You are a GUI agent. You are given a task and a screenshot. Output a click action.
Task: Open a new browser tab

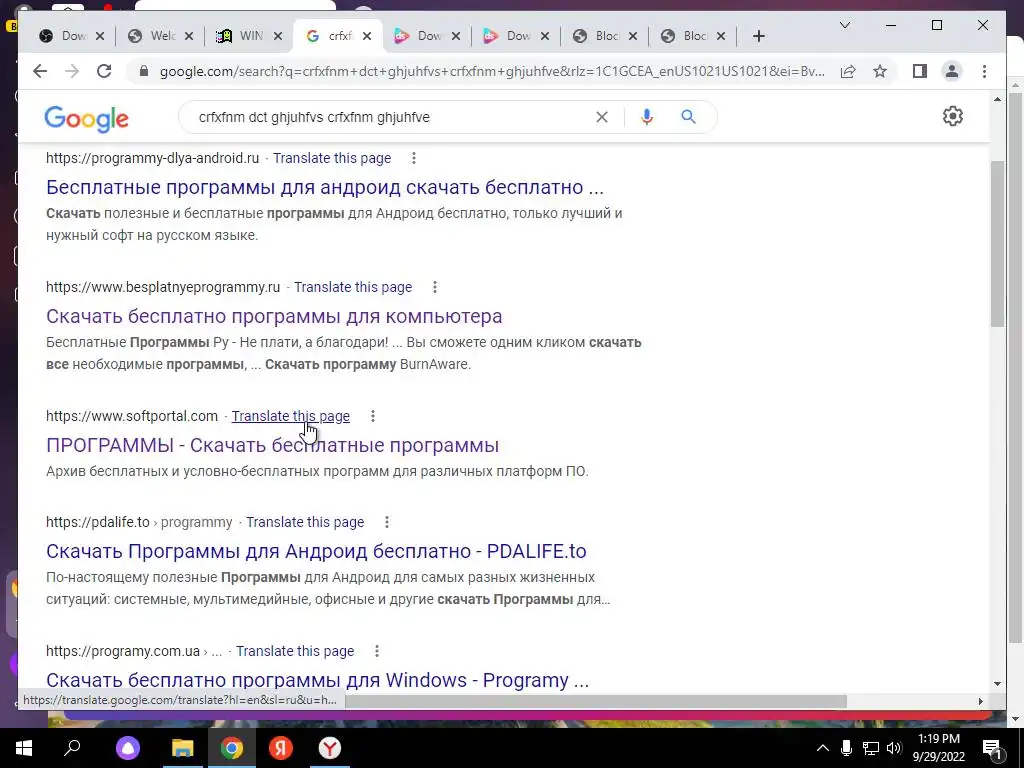click(758, 37)
